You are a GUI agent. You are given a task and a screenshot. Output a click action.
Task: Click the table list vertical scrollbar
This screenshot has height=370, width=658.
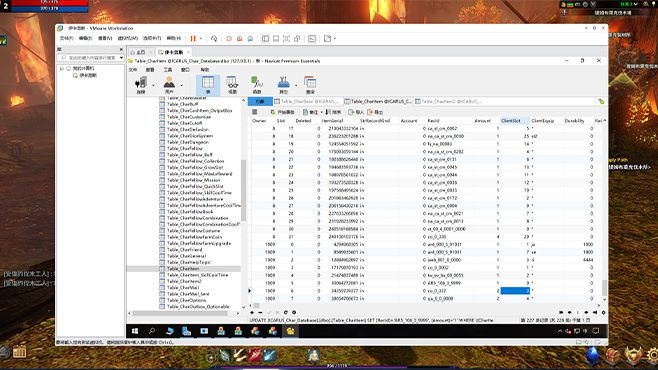pos(243,190)
